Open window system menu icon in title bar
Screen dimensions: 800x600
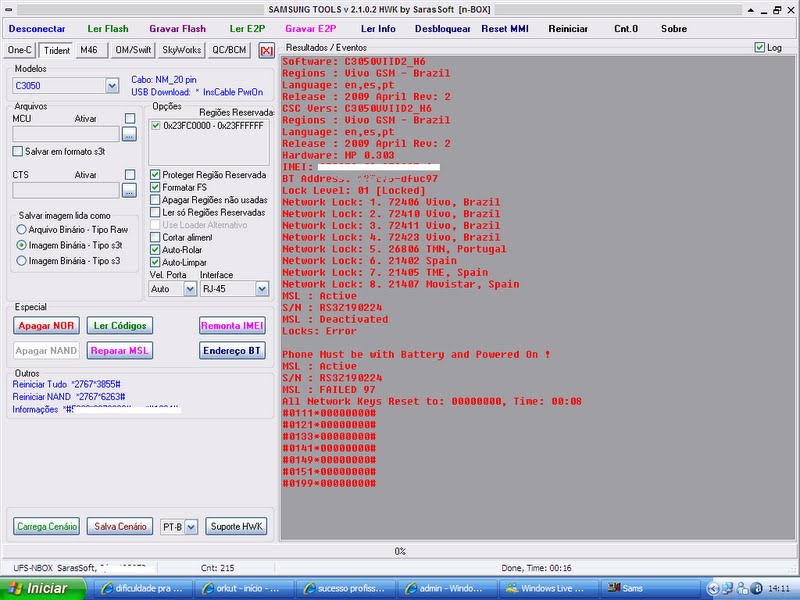(9, 9)
